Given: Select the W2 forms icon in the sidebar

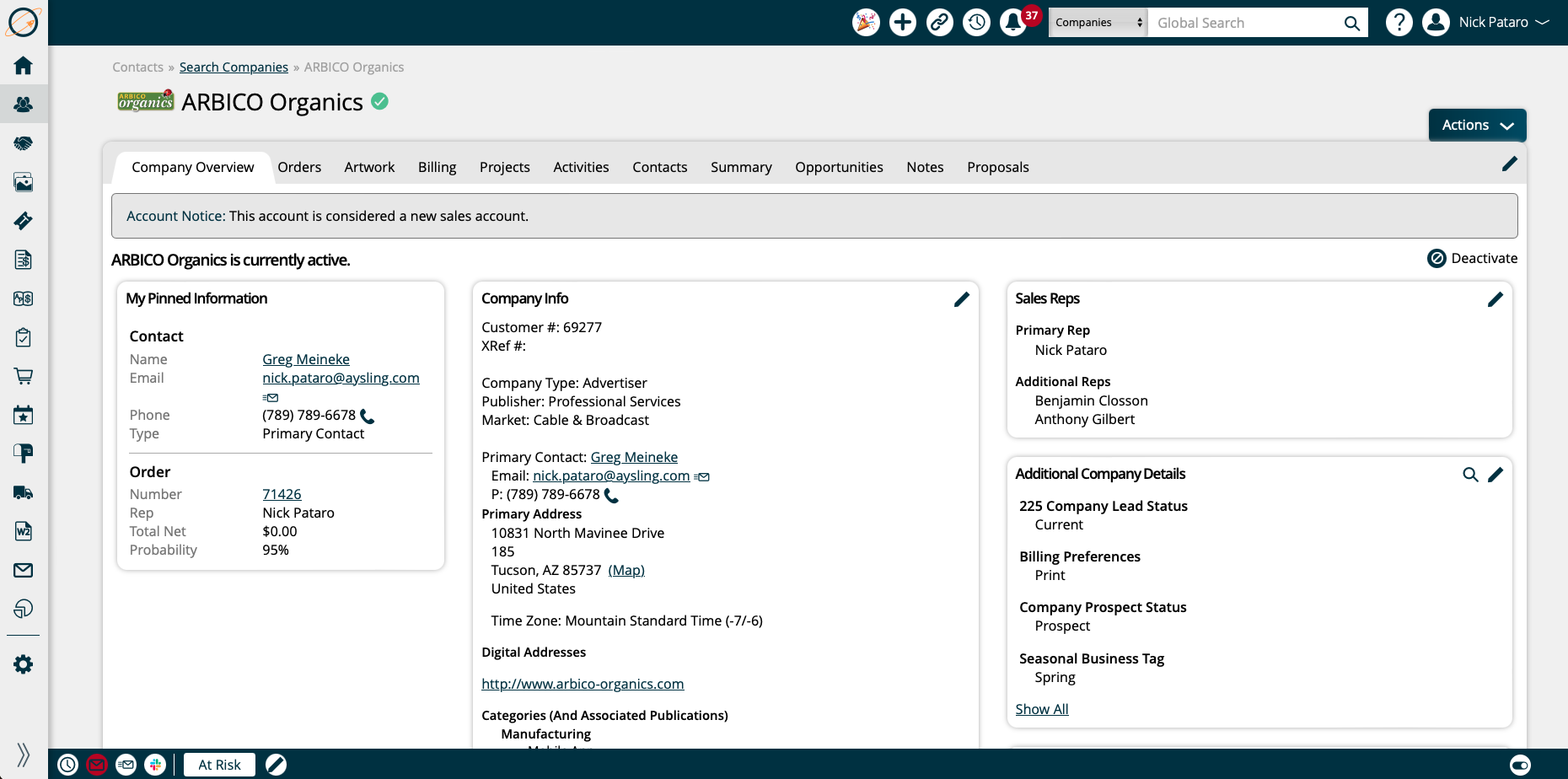Looking at the screenshot, I should (23, 531).
